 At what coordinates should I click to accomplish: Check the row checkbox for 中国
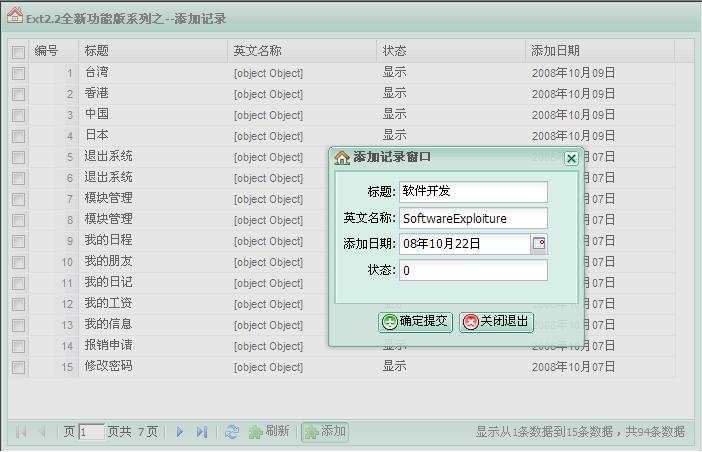coord(18,115)
